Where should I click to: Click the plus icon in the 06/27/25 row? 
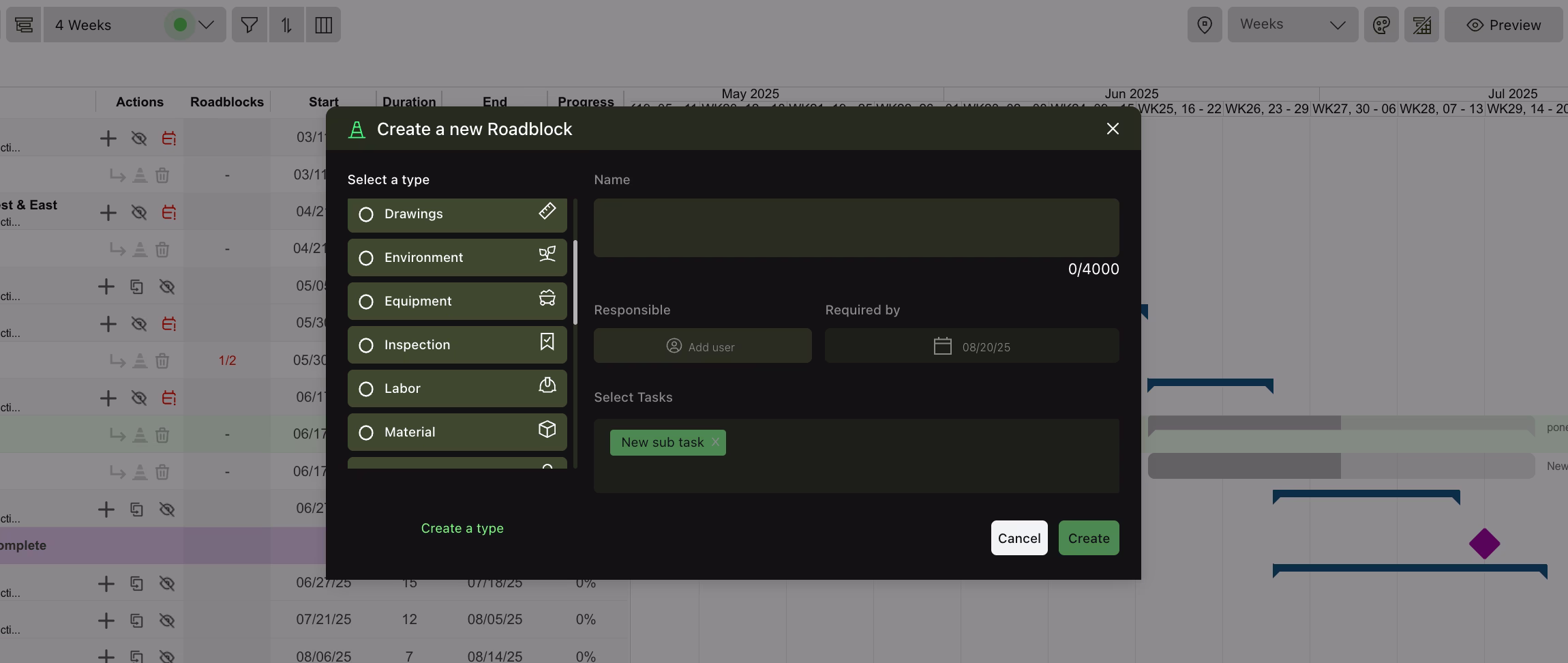click(106, 584)
